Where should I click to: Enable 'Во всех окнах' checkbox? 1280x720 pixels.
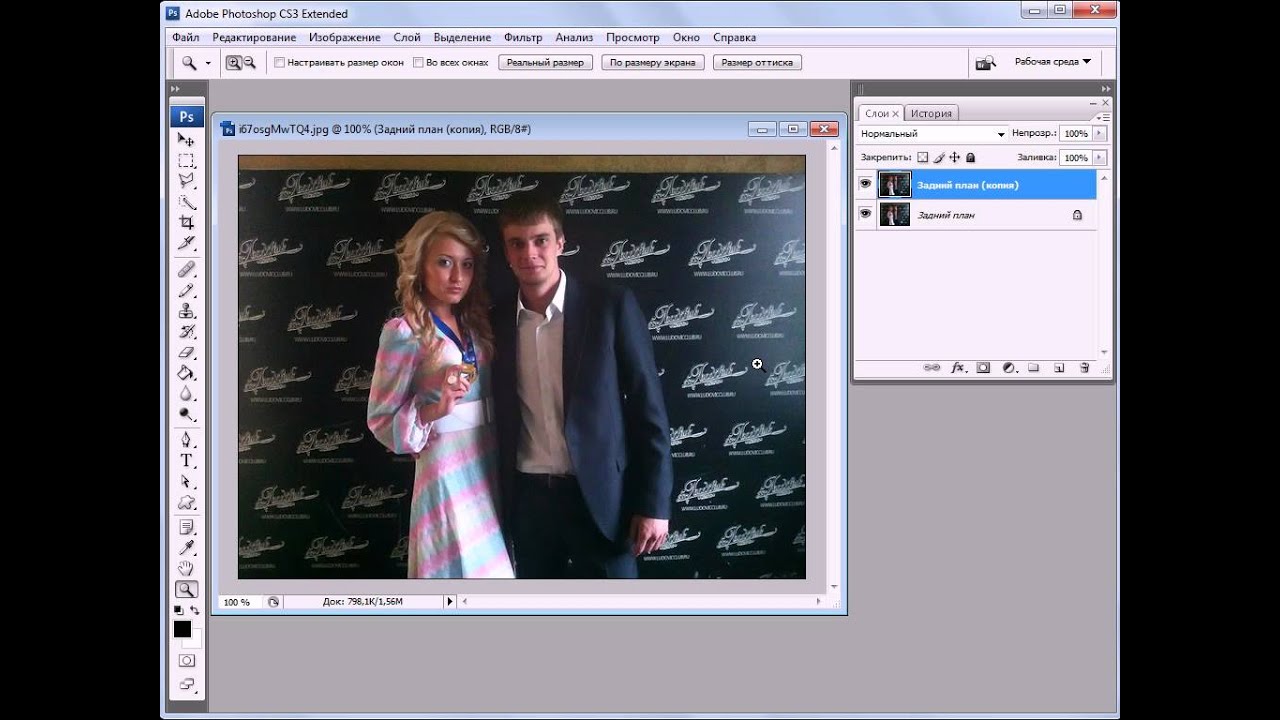coord(418,62)
